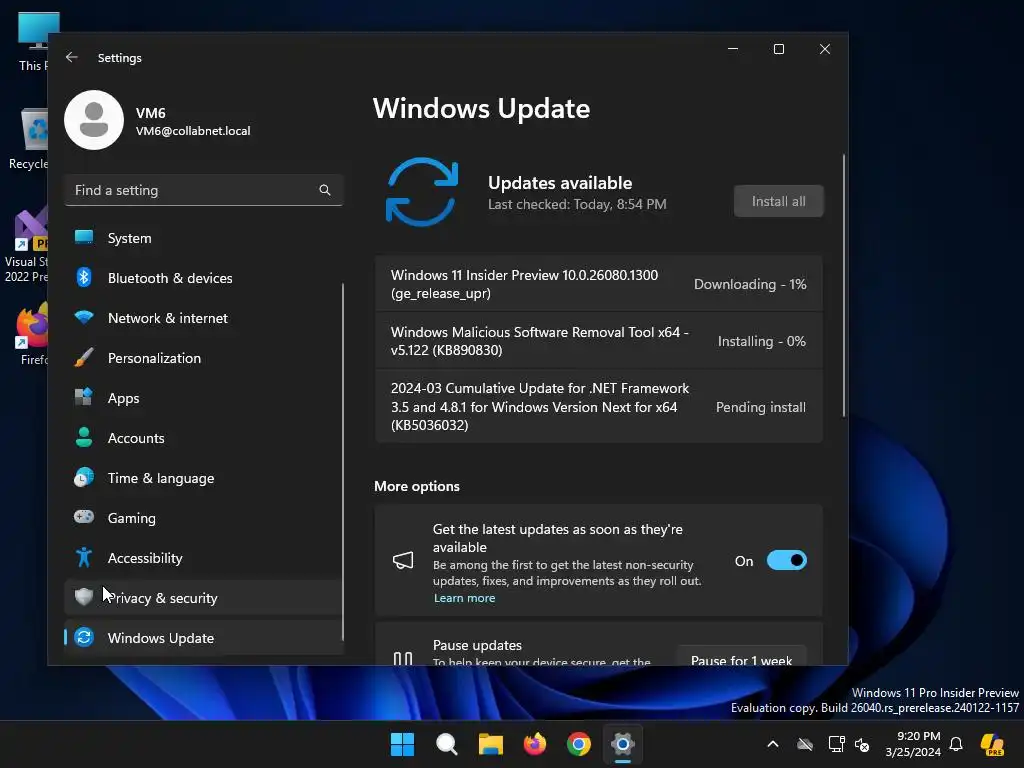Click the Learn more link
This screenshot has height=768, width=1024.
(x=464, y=598)
